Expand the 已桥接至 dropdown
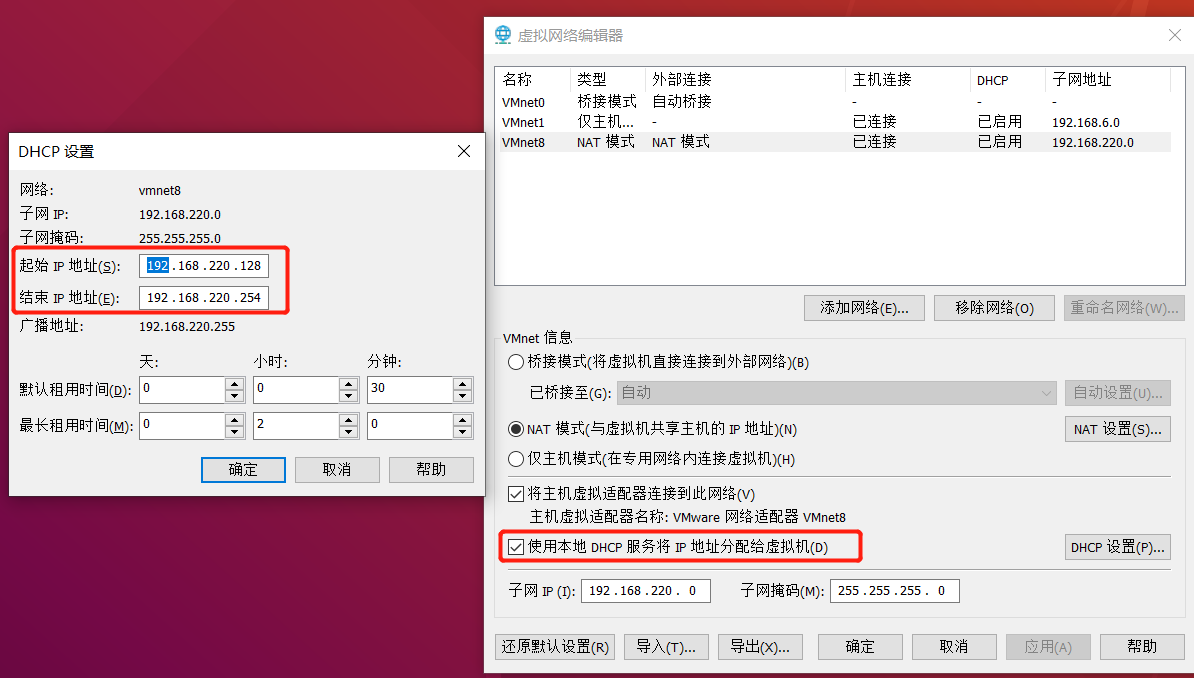1194x678 pixels. (x=836, y=393)
